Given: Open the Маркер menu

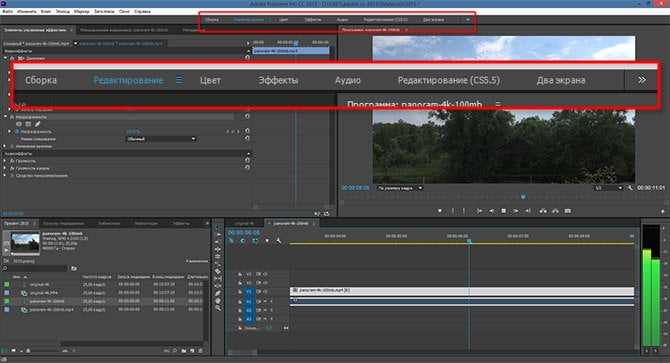Looking at the screenshot, I should point(81,12).
